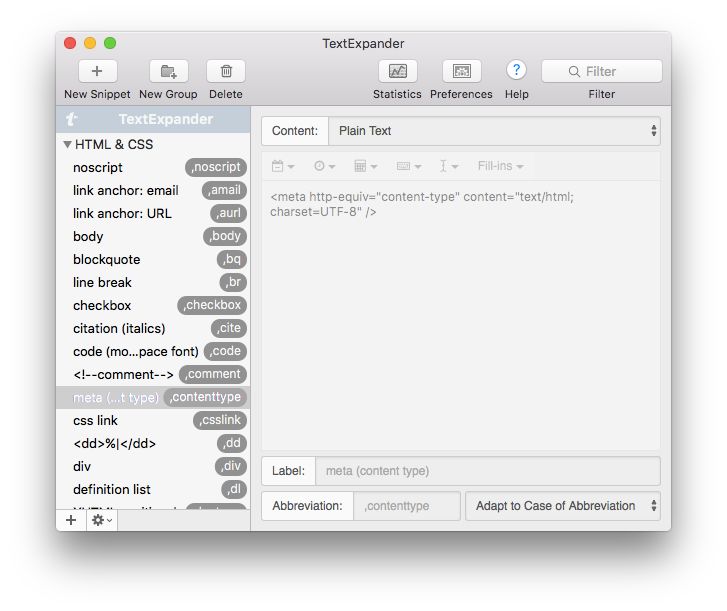This screenshot has height=611, width=727.
Task: Close the TextExpander window with red button
Action: (70, 43)
